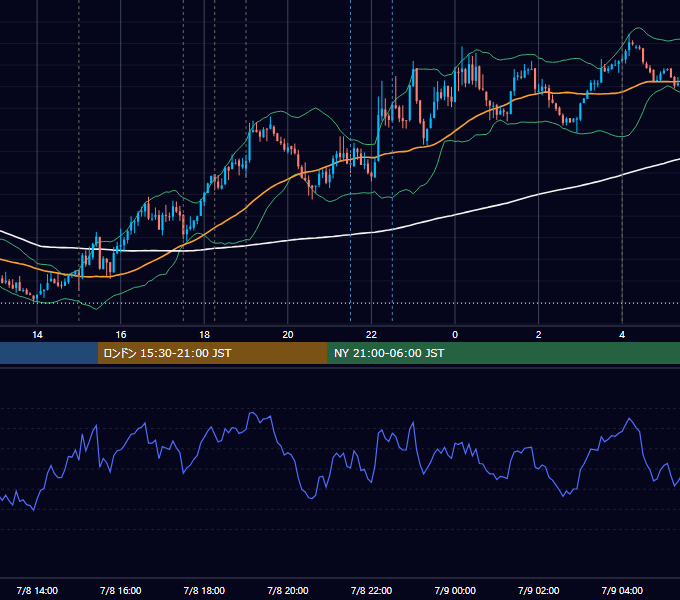
Task: Click the London 15:30-21:00 JST session bar
Action: pyautogui.click(x=212, y=353)
